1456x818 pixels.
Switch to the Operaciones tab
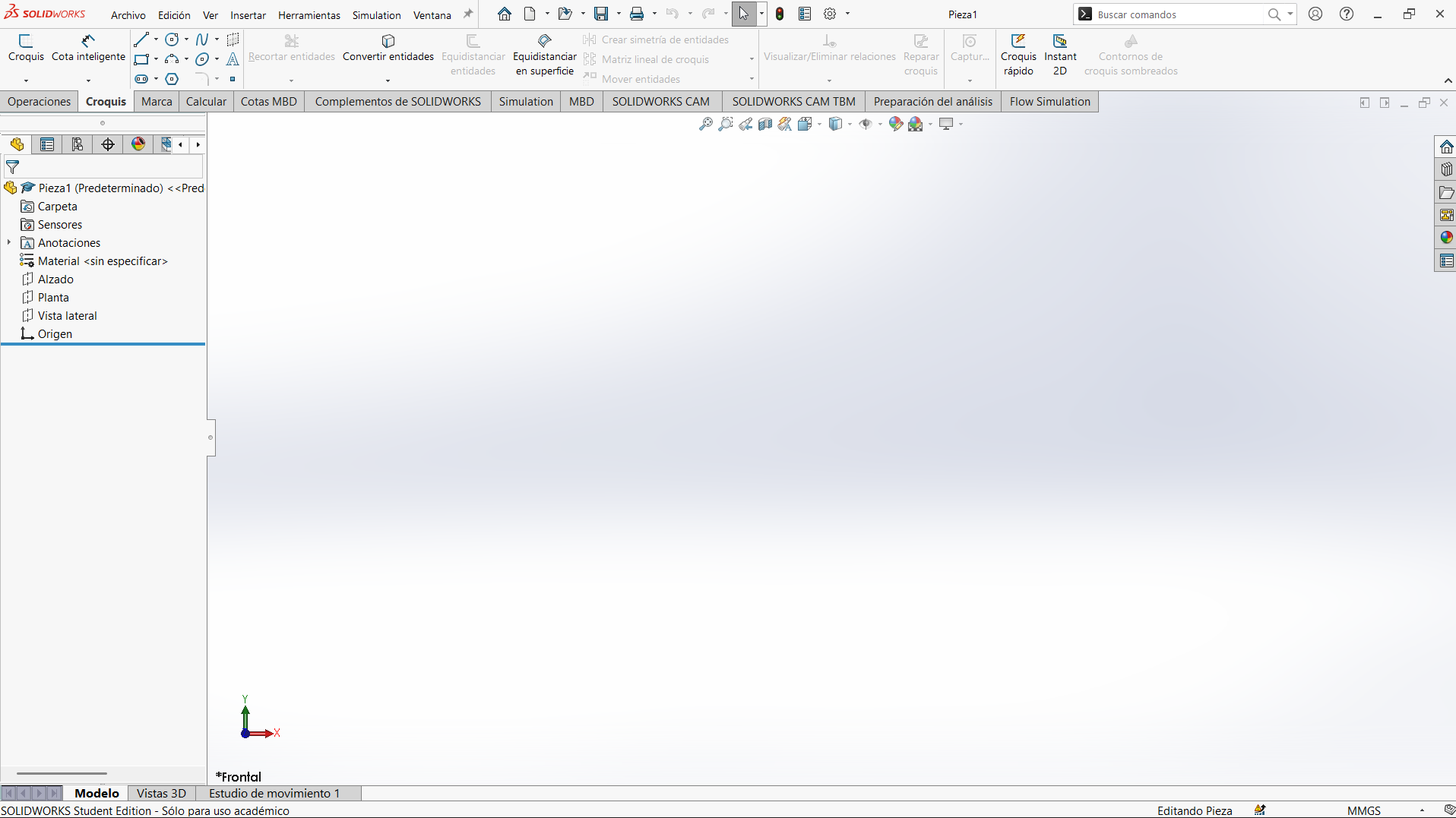[x=40, y=102]
